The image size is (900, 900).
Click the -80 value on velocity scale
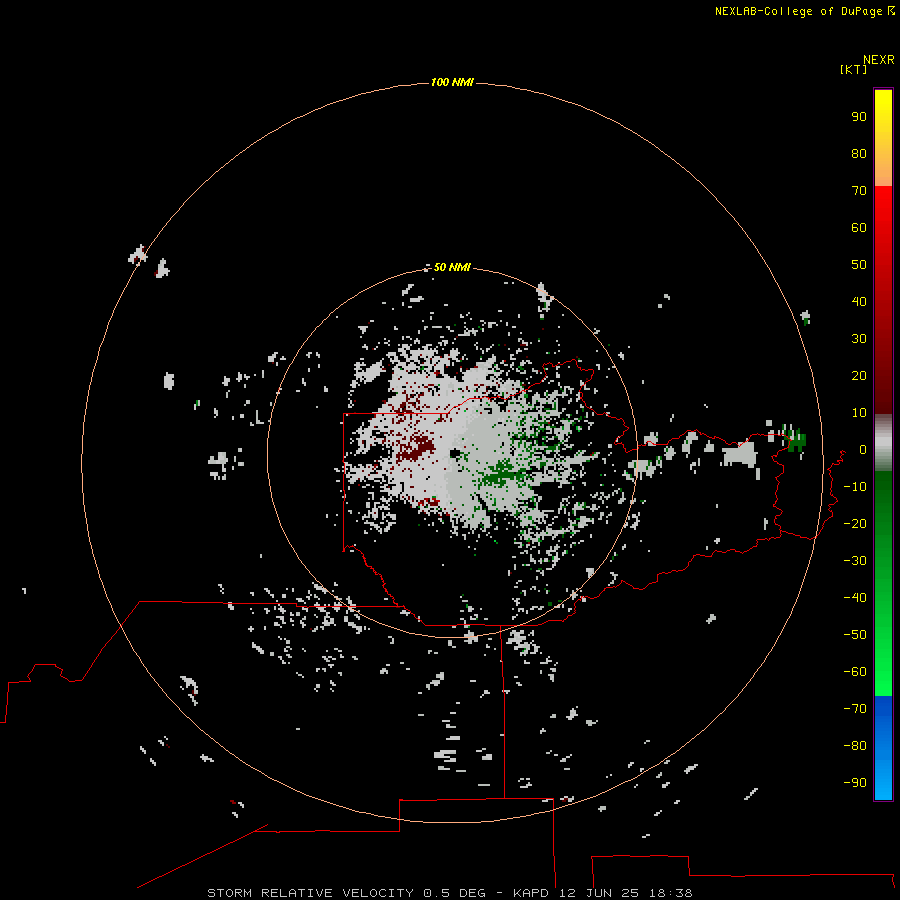pyautogui.click(x=855, y=746)
